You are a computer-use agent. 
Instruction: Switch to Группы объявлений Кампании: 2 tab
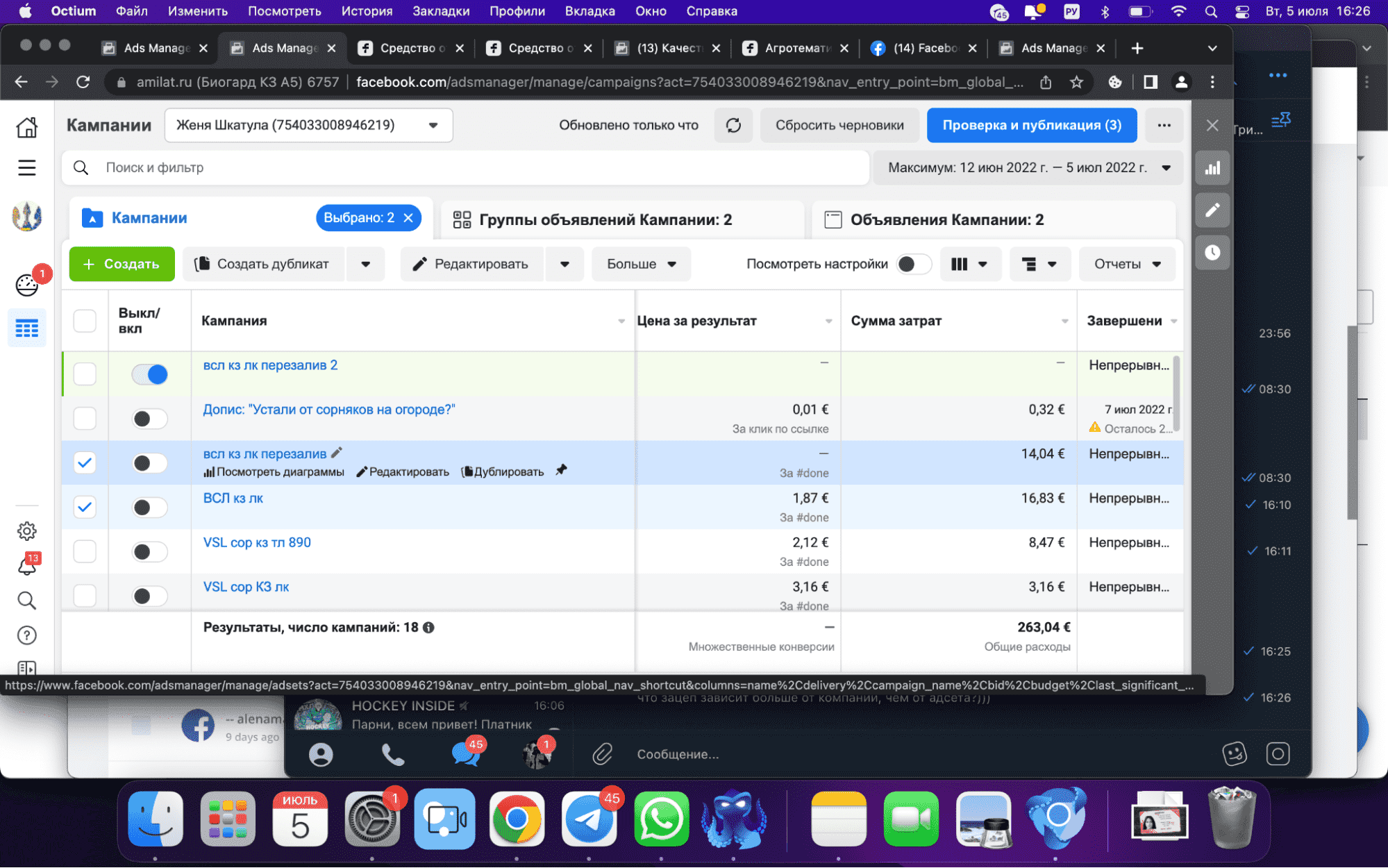[x=623, y=219]
